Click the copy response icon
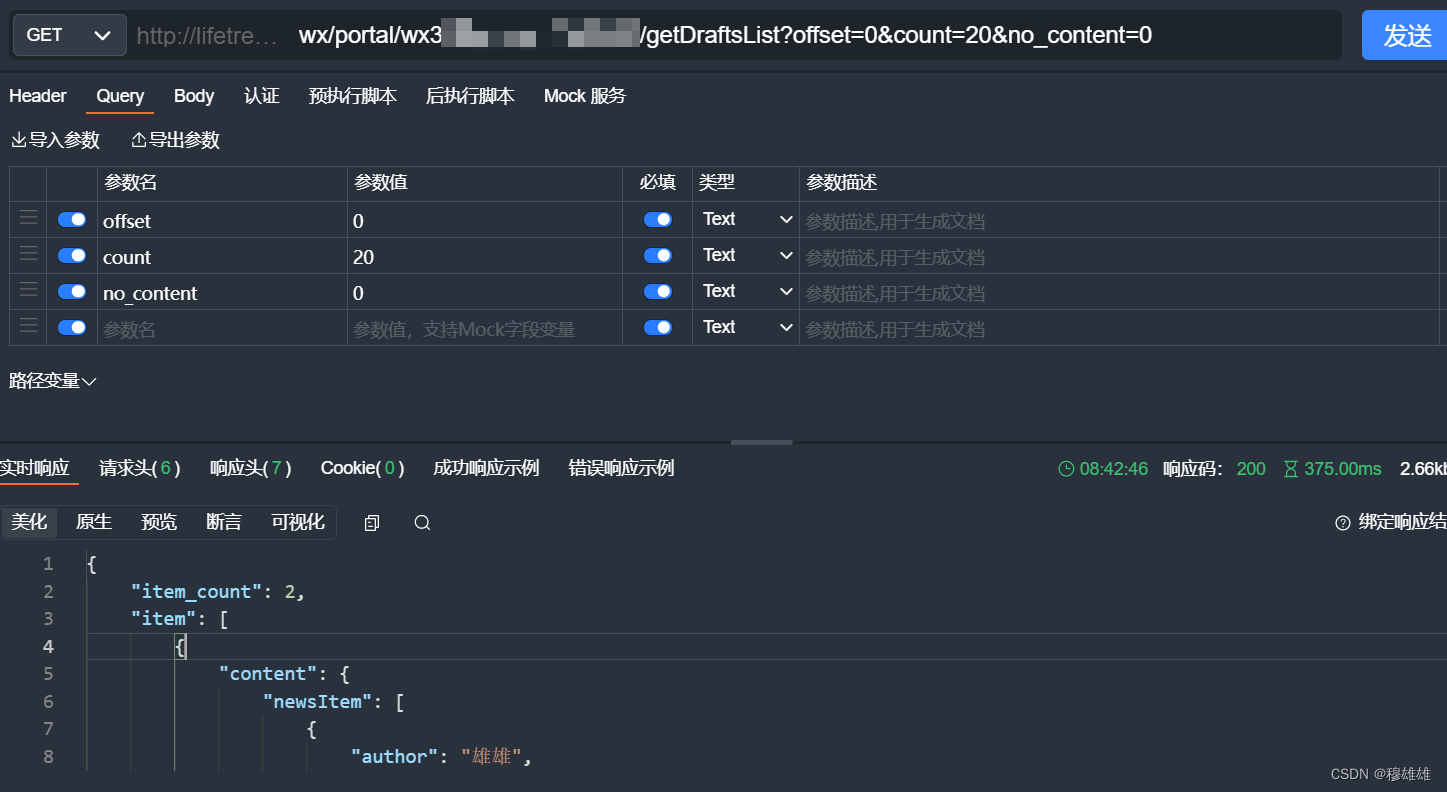Viewport: 1447px width, 792px height. pos(372,523)
